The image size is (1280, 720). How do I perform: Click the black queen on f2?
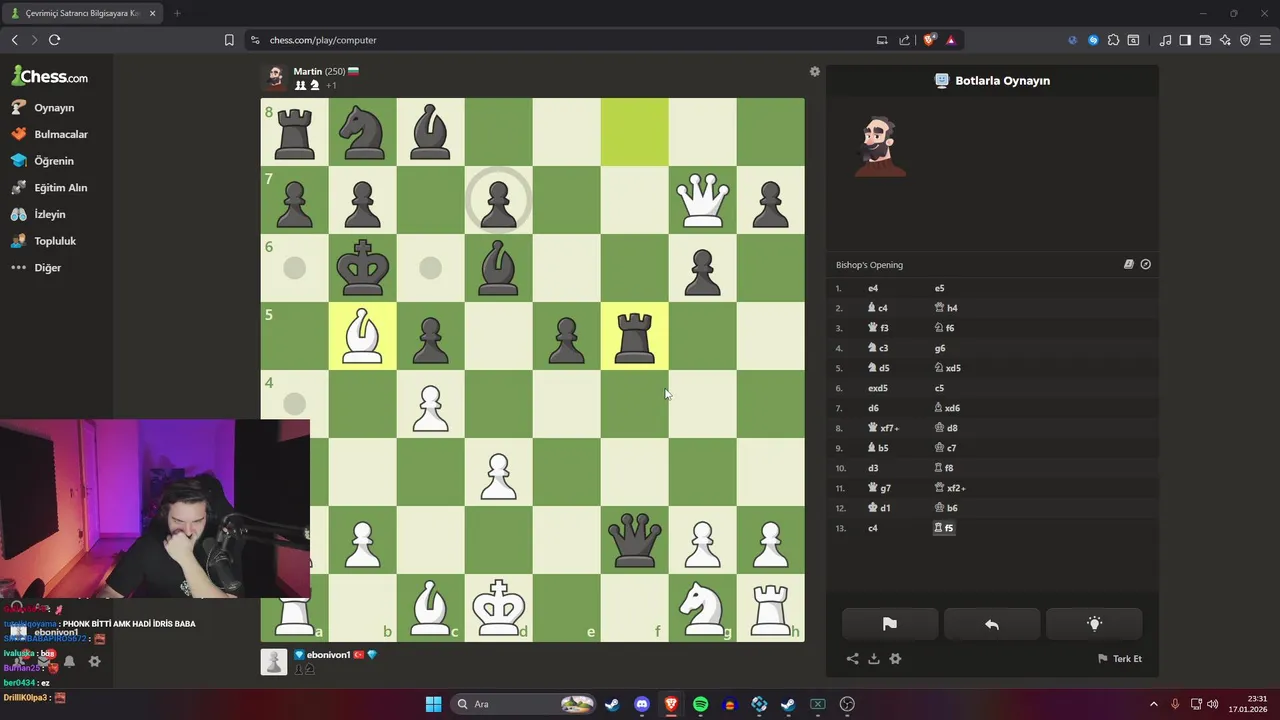tap(634, 540)
